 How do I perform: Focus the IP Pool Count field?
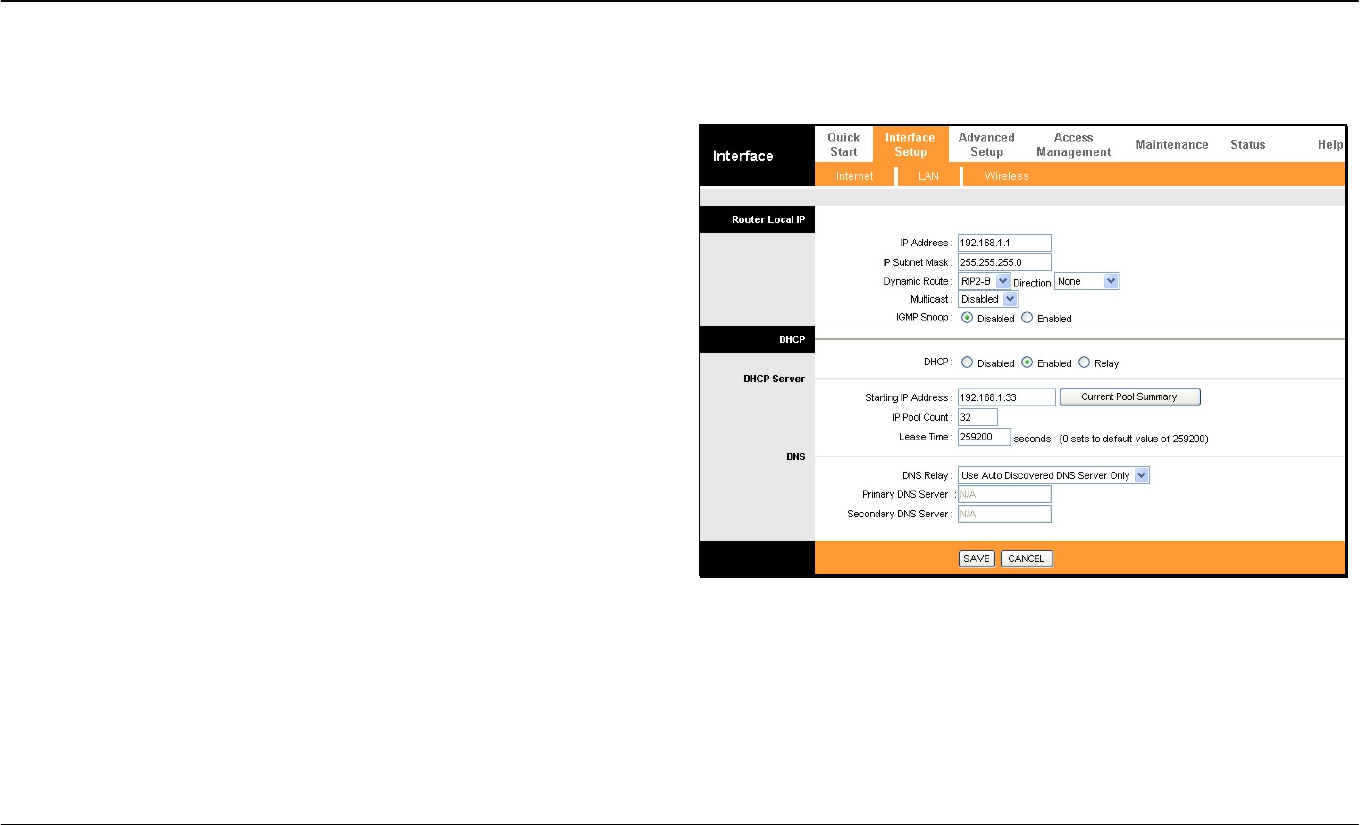pyautogui.click(x=977, y=417)
